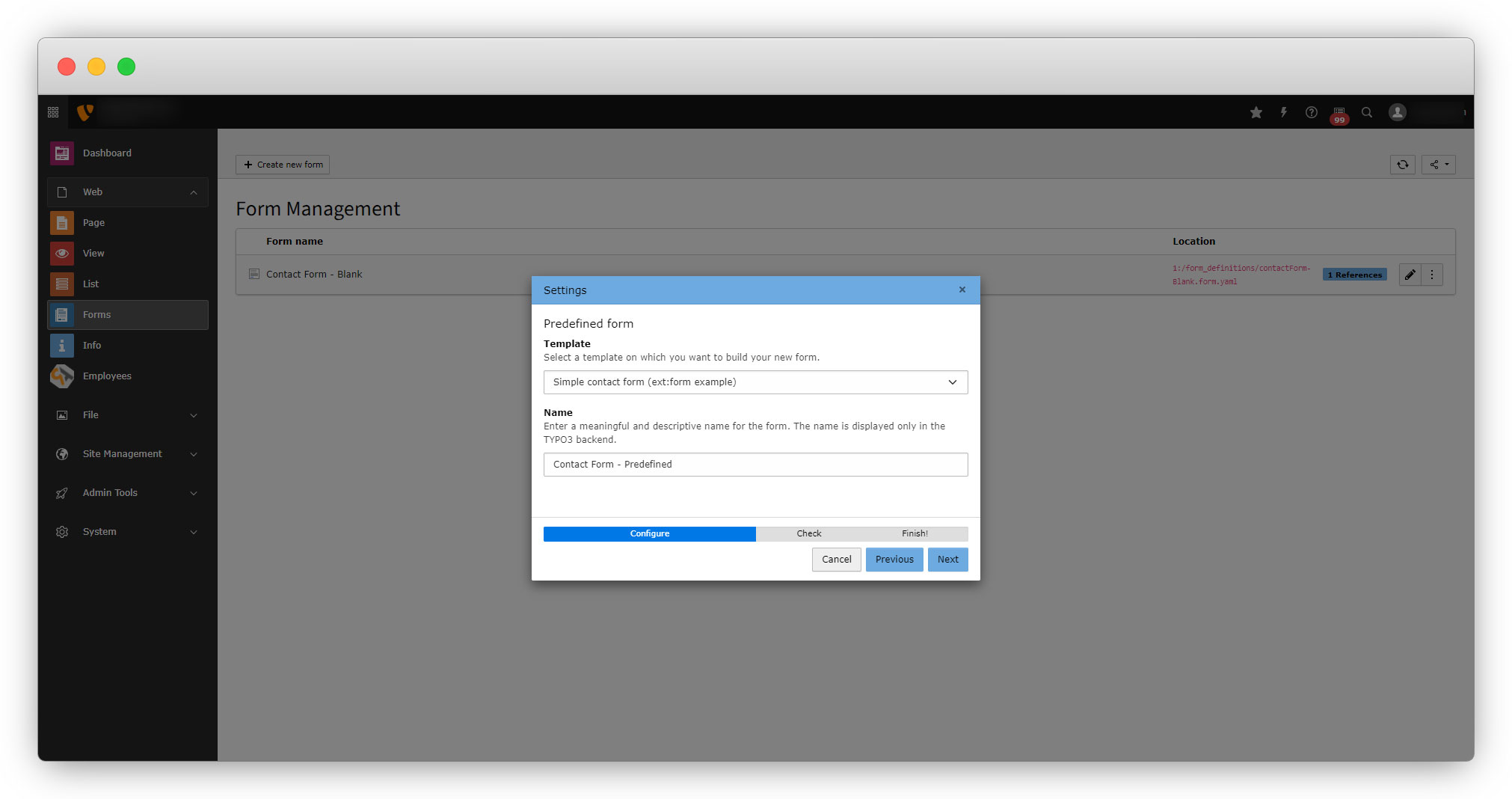Open the Template selection dropdown

click(755, 382)
